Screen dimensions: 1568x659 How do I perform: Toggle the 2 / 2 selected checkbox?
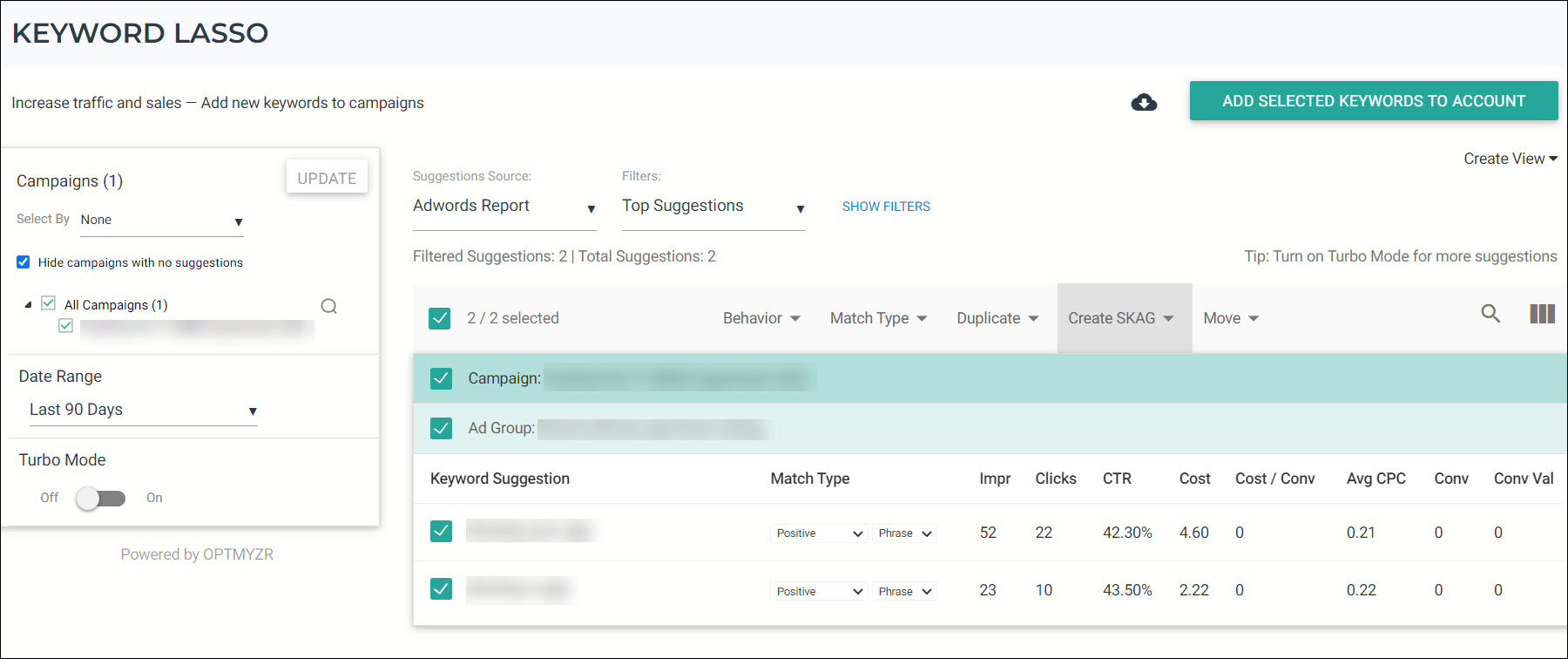click(440, 318)
